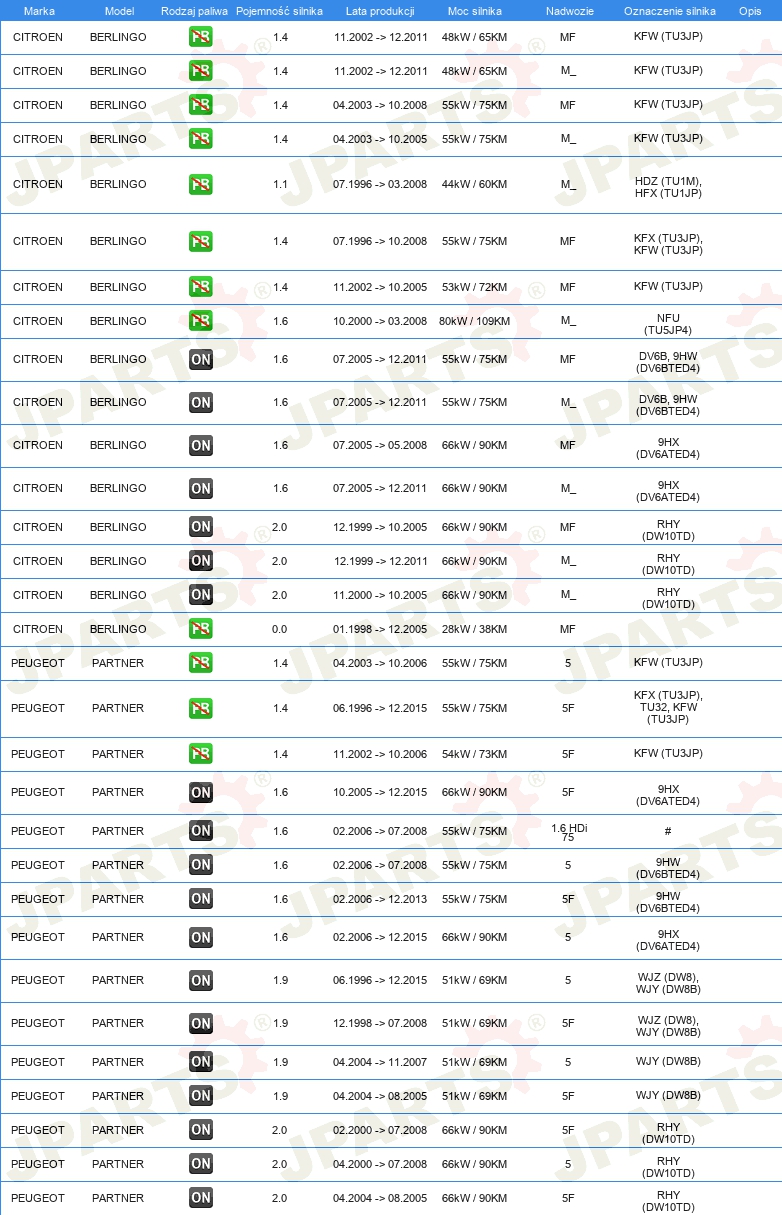Click the Lata produkcji column header

(380, 11)
